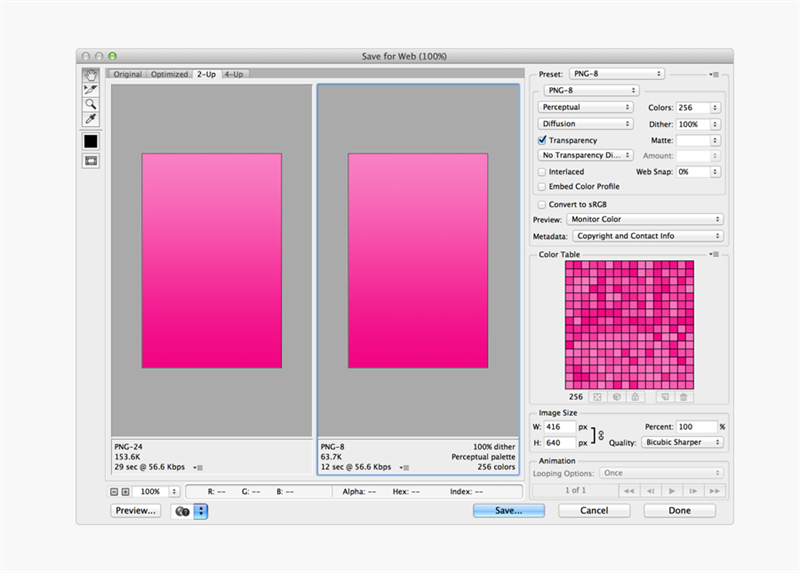The width and height of the screenshot is (800, 573).
Task: Click the Done button
Action: [x=680, y=511]
